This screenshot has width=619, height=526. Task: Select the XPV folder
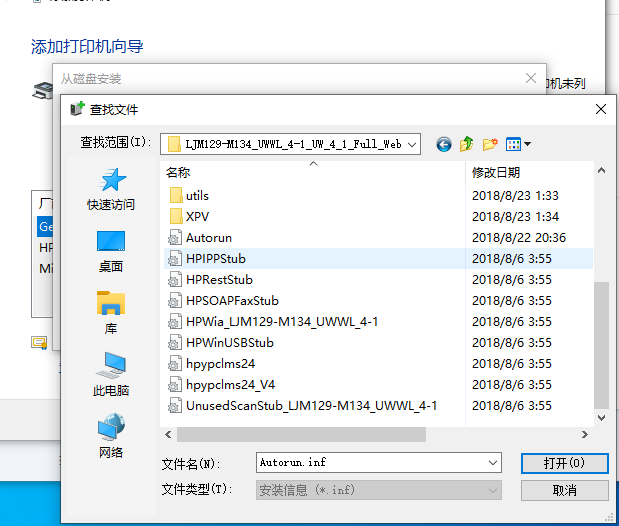pos(197,216)
